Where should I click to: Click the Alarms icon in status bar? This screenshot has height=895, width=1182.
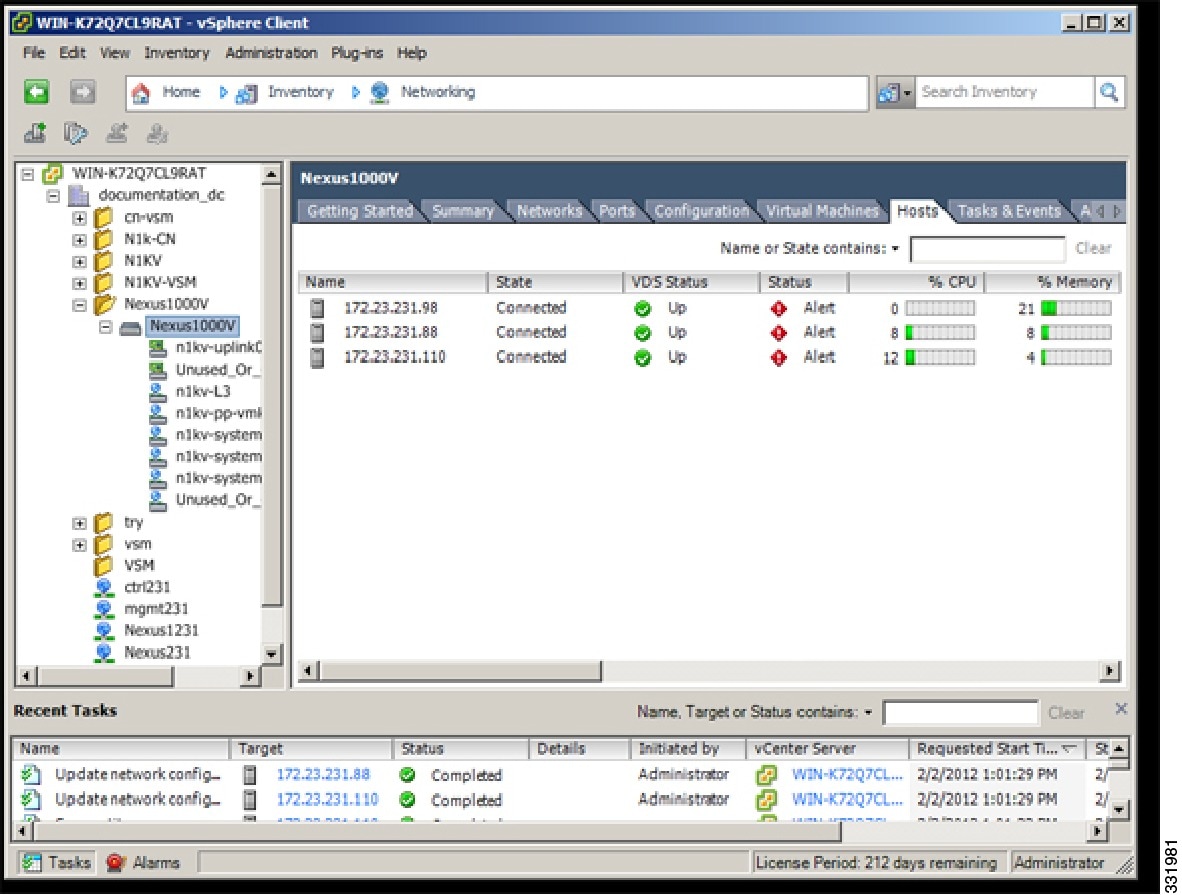(115, 862)
